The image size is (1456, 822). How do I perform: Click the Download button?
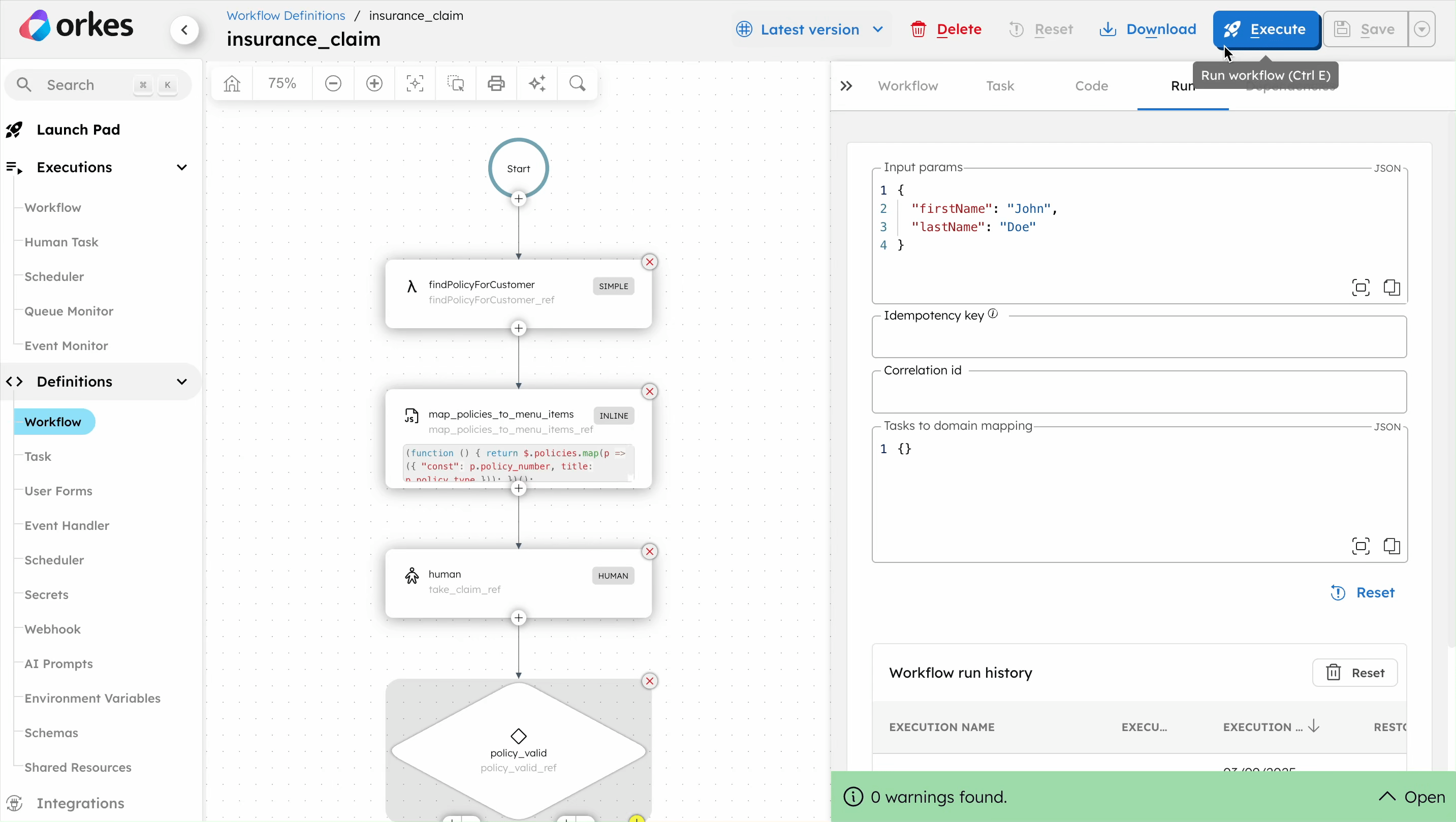pos(1148,29)
